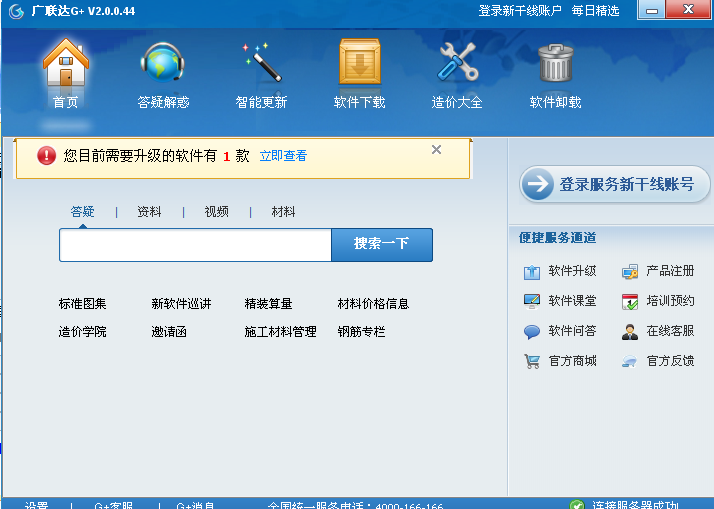The height and width of the screenshot is (509, 714).
Task: Open 软件卸载 trash can icon
Action: [x=556, y=62]
